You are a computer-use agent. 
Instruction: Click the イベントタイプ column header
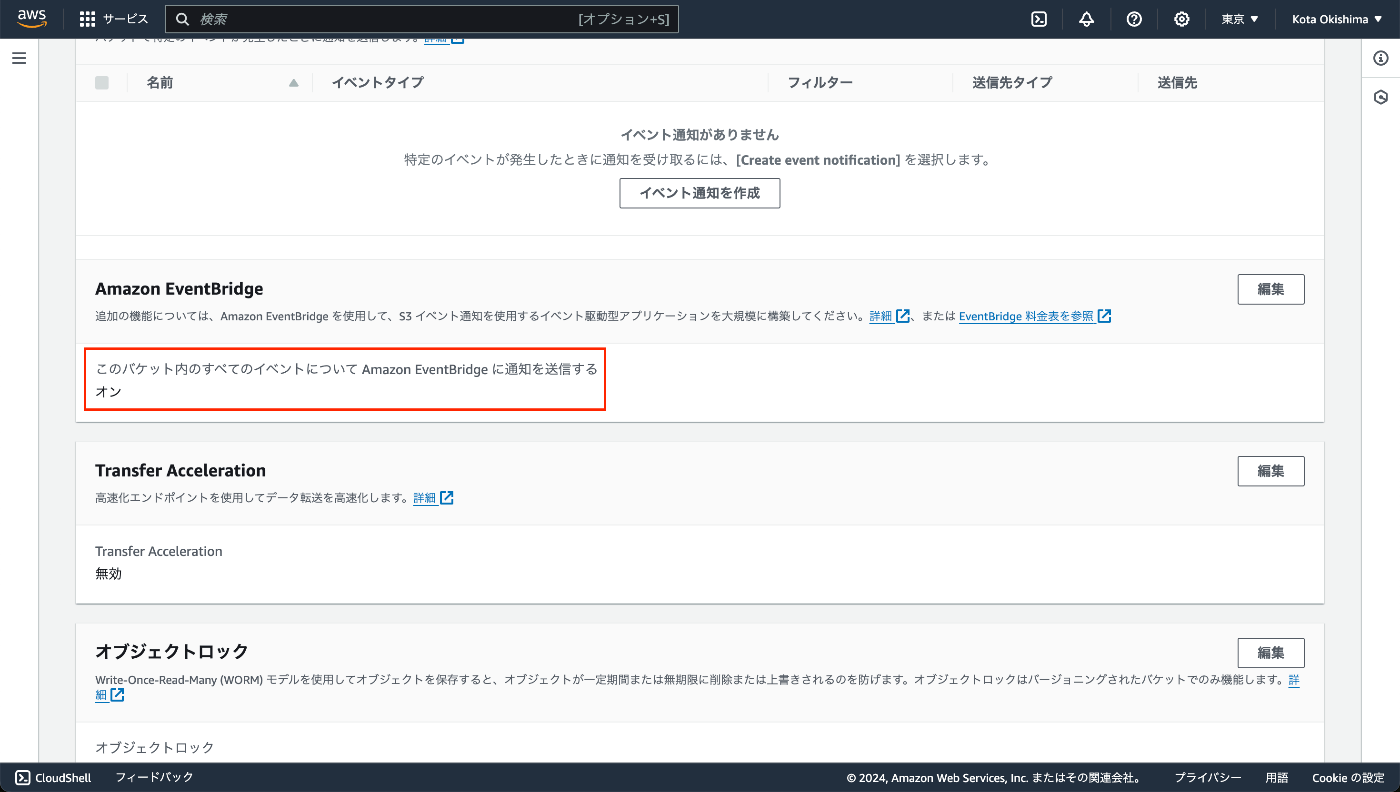[x=377, y=82]
